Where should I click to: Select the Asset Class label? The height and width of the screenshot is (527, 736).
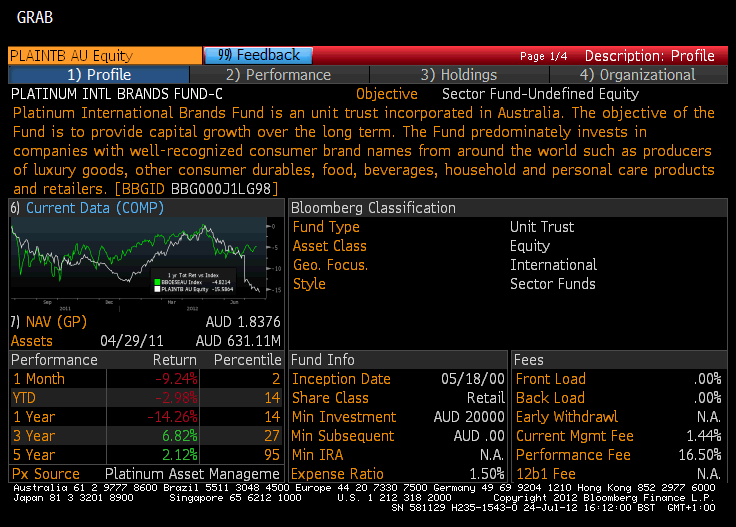click(330, 246)
